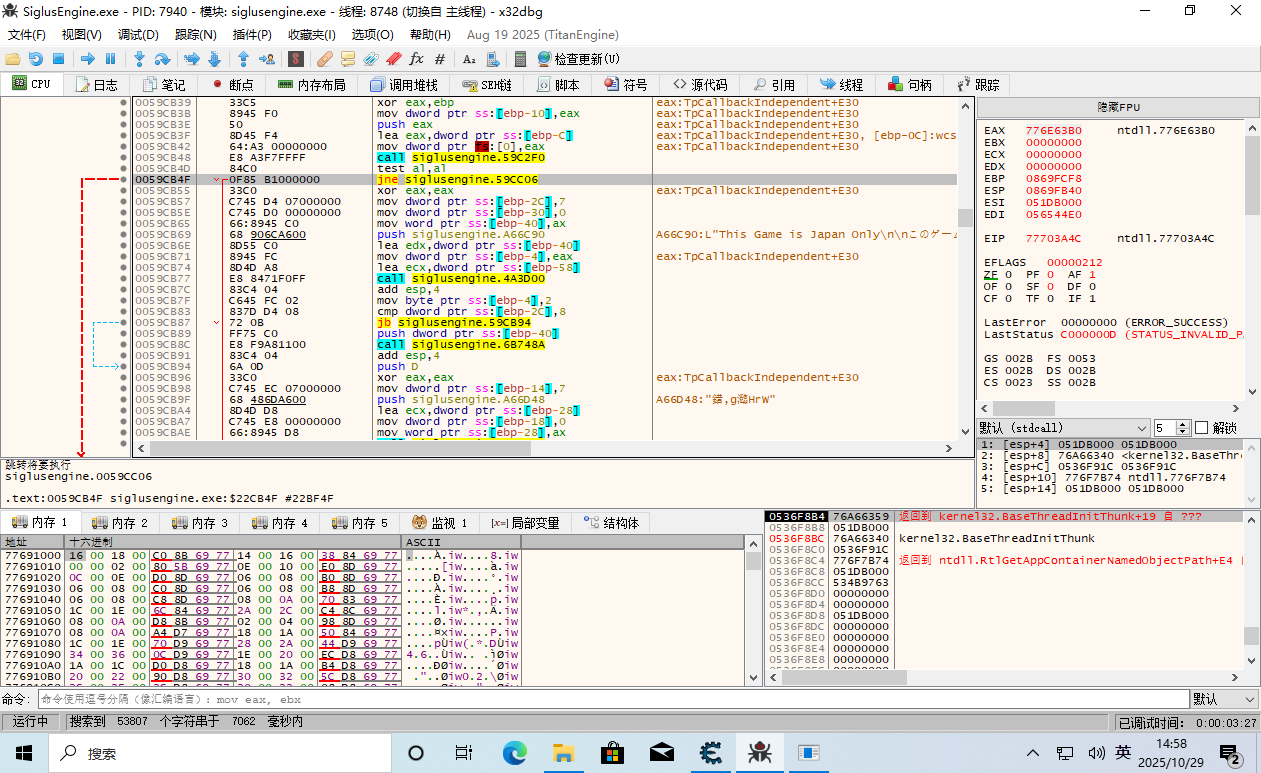The width and height of the screenshot is (1261, 773).
Task: Increase the argument count spinner
Action: coord(1183,424)
